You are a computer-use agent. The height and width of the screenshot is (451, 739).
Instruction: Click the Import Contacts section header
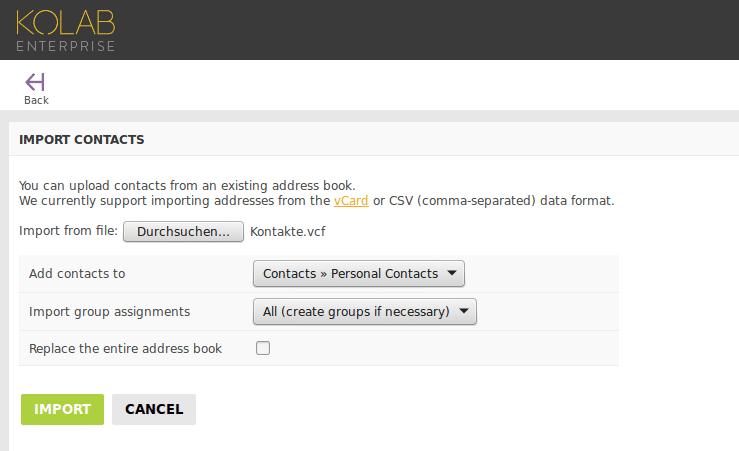(82, 139)
